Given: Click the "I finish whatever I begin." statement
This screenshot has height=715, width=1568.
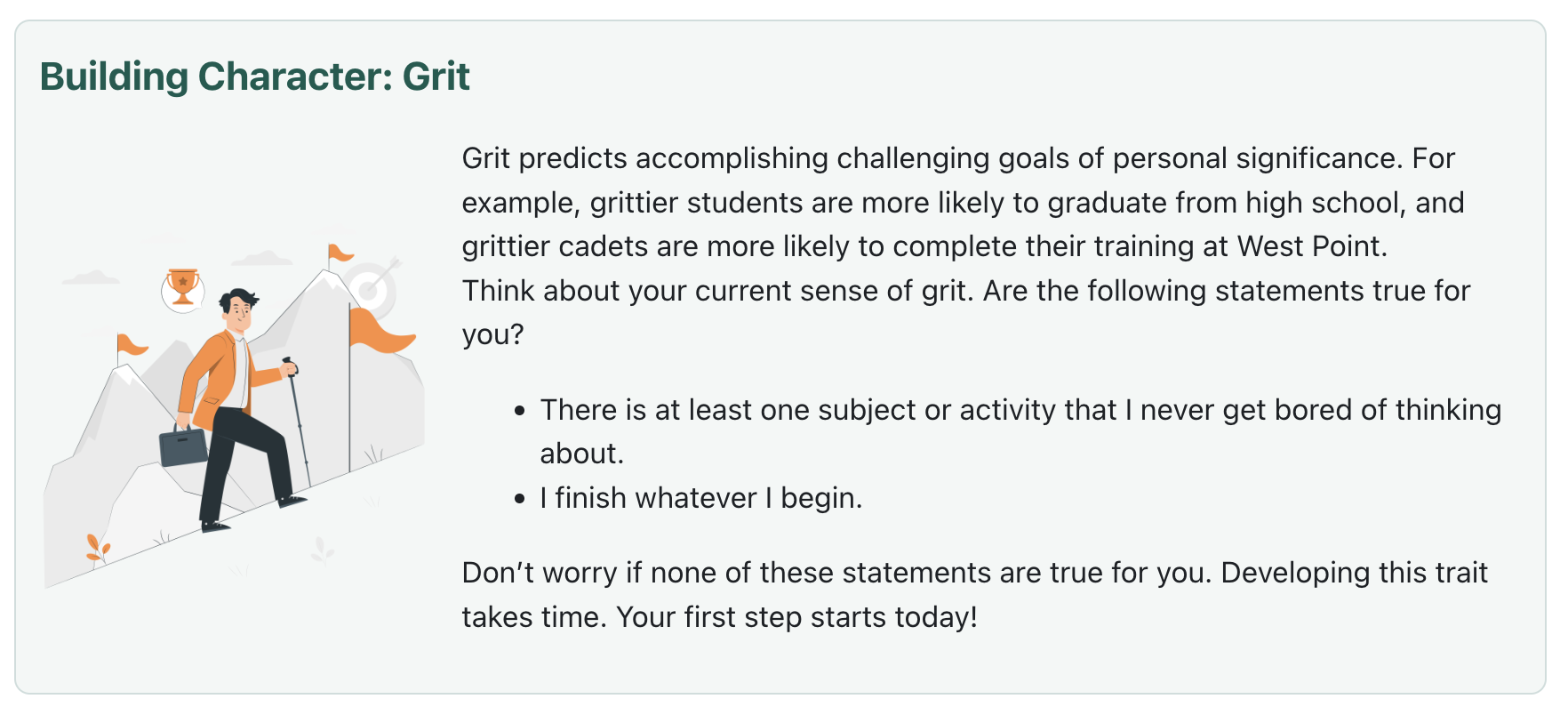Looking at the screenshot, I should click(701, 498).
